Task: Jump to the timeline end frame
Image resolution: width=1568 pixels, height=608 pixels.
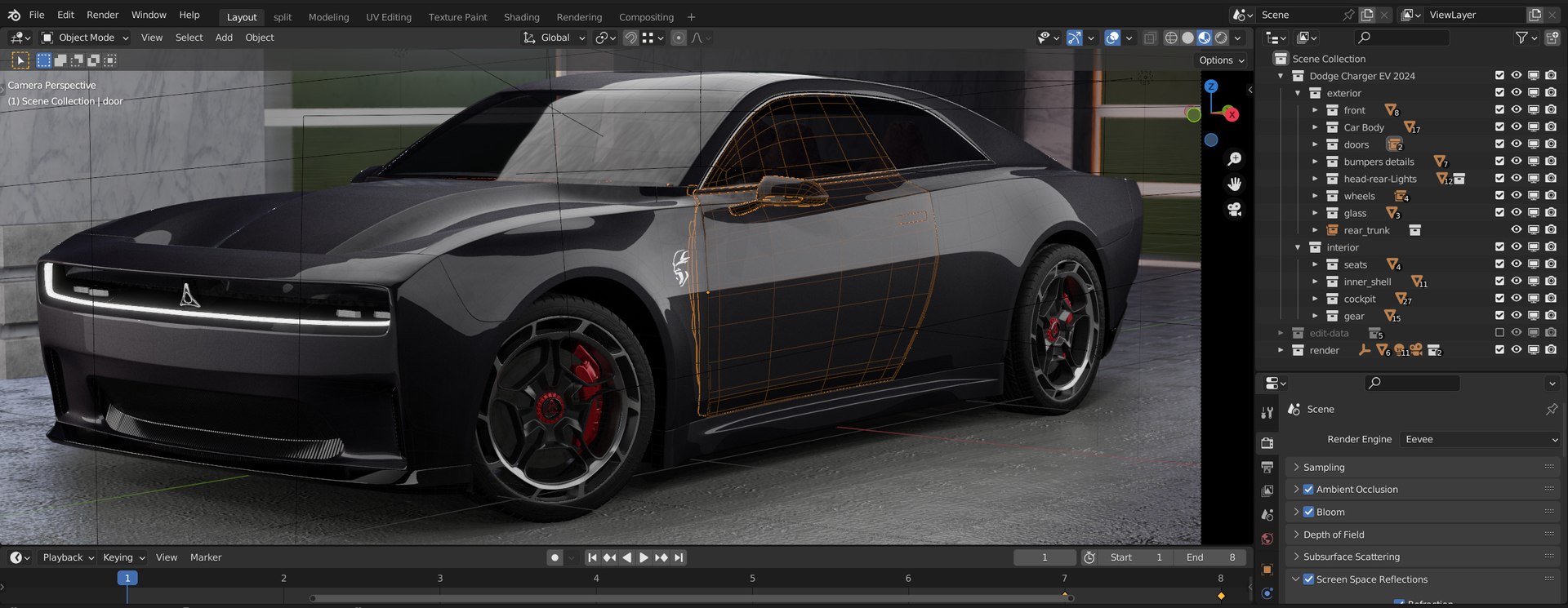Action: [x=679, y=557]
